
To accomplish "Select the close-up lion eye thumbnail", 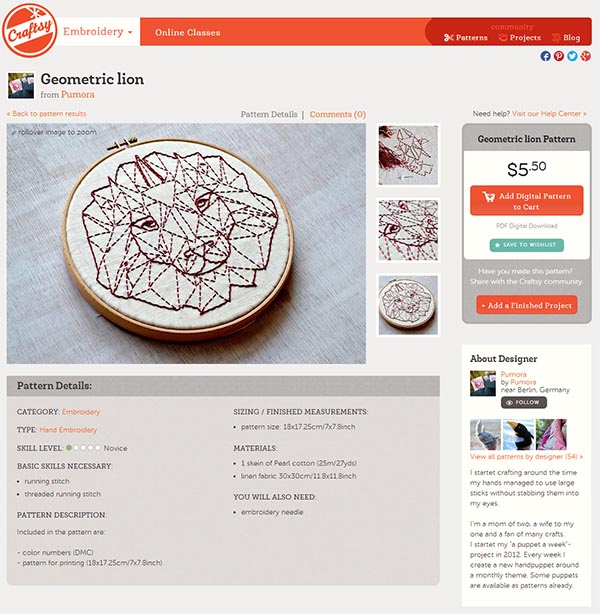I will tap(408, 230).
